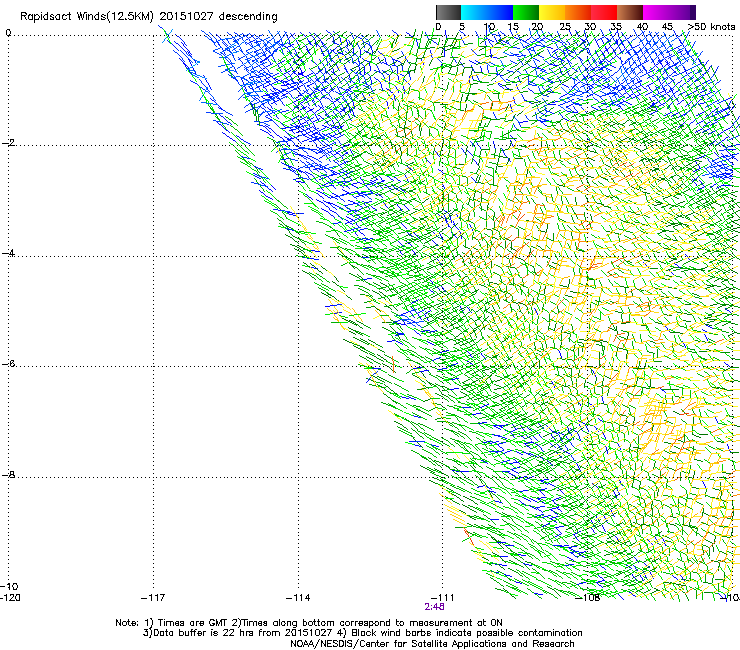Click the longitude label '-120'
Viewport: 740px width, 650px height.
10,598
